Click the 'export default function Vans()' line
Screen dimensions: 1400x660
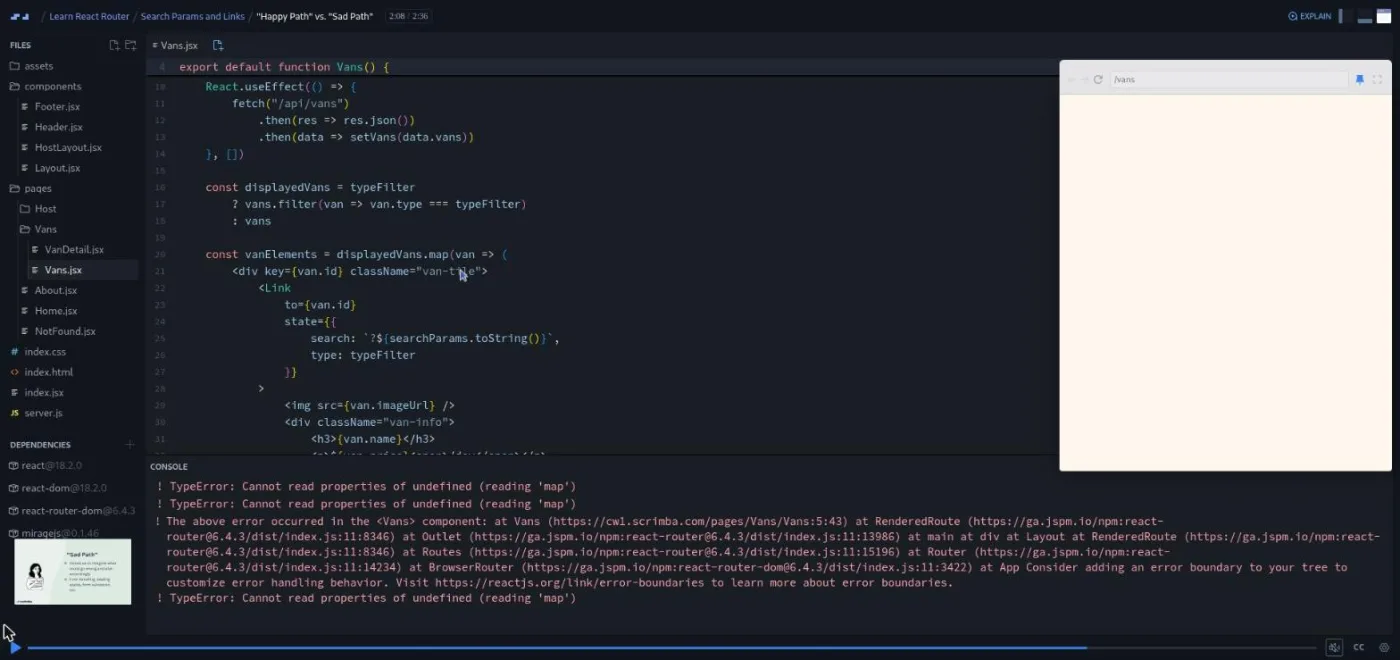284,67
